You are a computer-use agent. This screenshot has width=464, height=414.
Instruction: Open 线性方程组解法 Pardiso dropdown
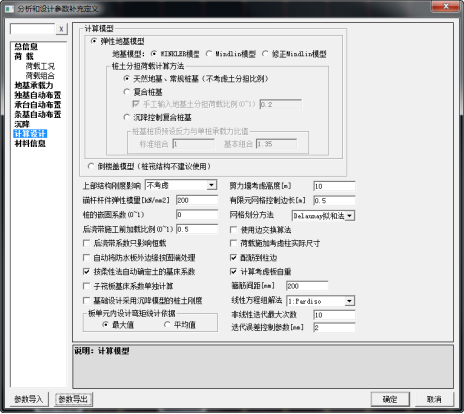(321, 301)
